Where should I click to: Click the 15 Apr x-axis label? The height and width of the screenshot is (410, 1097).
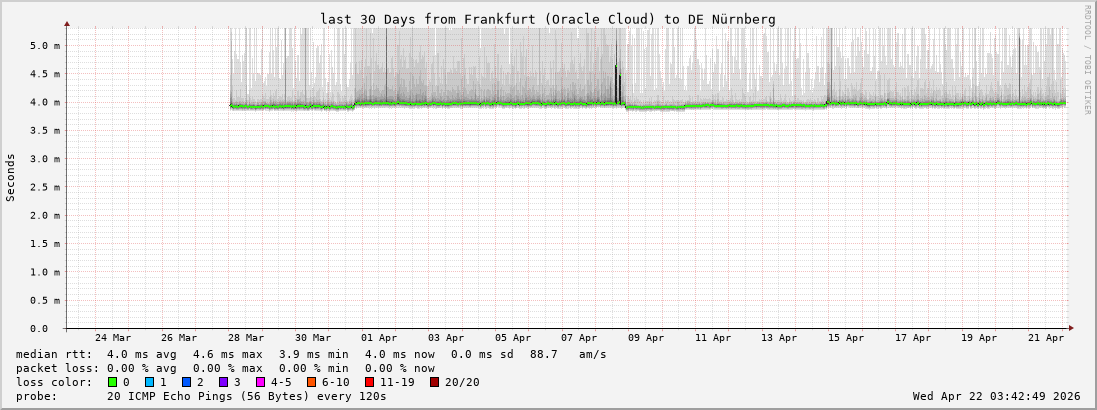(846, 338)
